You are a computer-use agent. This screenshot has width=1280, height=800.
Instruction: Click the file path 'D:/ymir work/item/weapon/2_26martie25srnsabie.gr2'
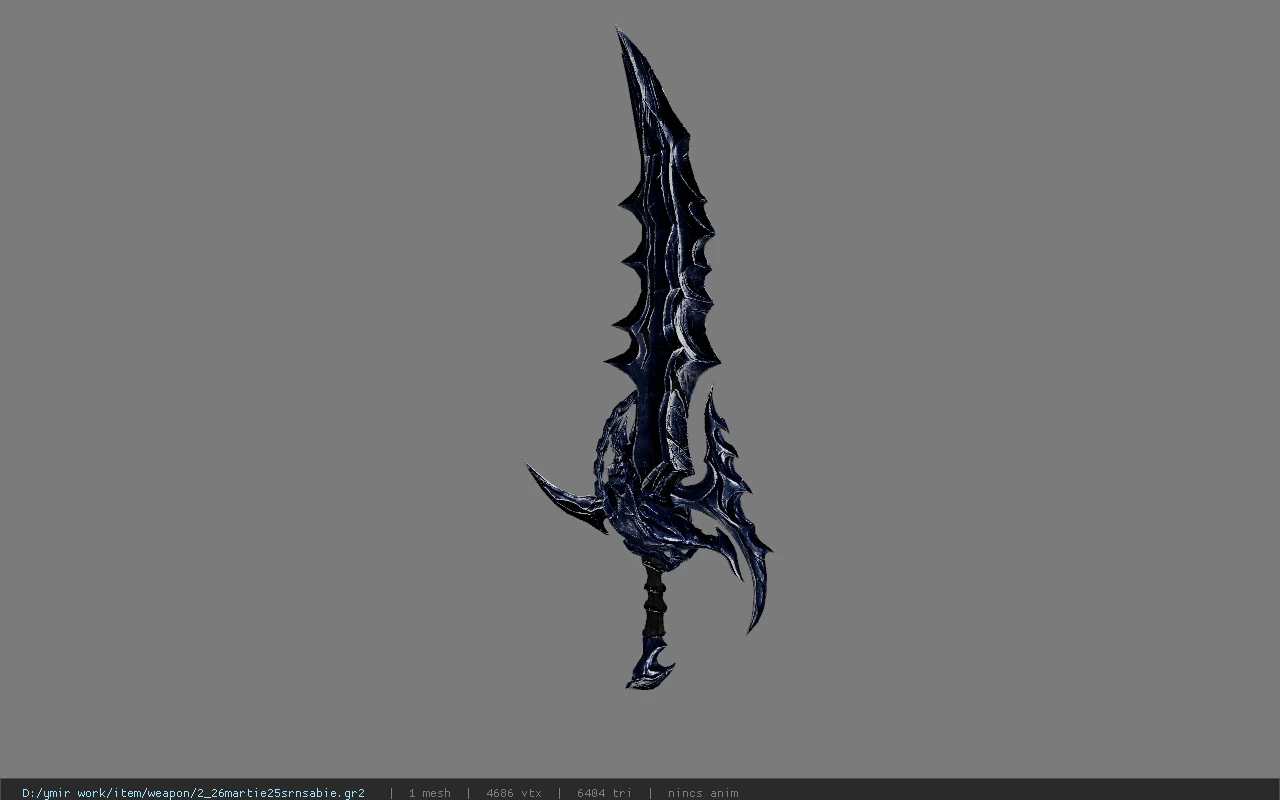click(x=193, y=793)
